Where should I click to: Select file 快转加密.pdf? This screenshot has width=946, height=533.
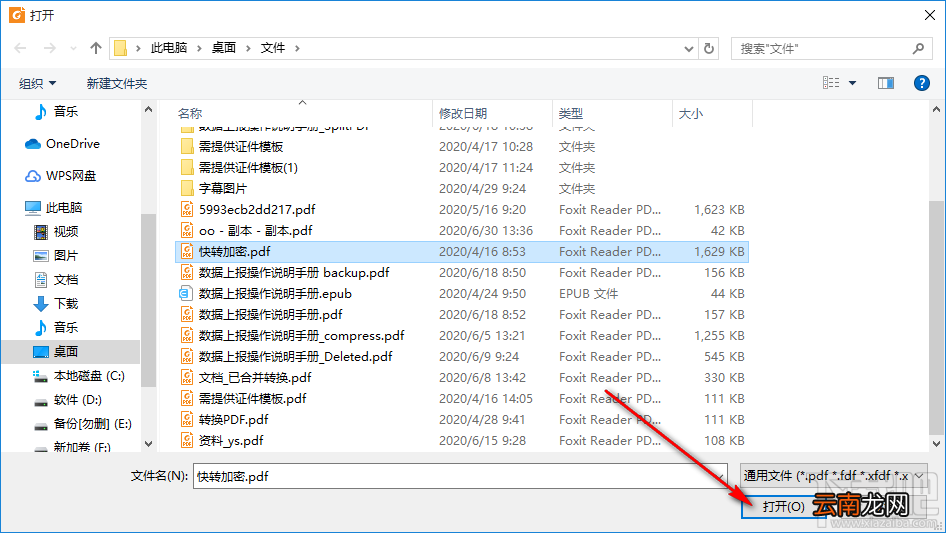(x=462, y=252)
